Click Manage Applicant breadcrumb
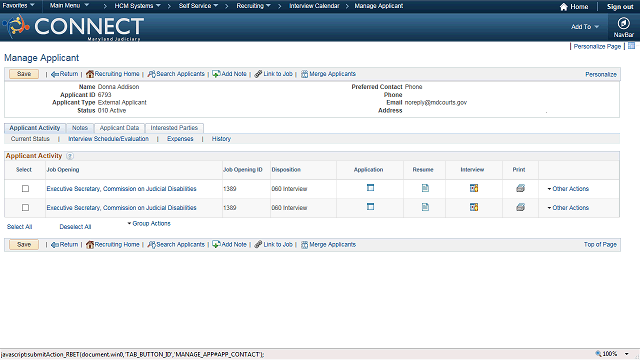The image size is (640, 360). pos(378,6)
